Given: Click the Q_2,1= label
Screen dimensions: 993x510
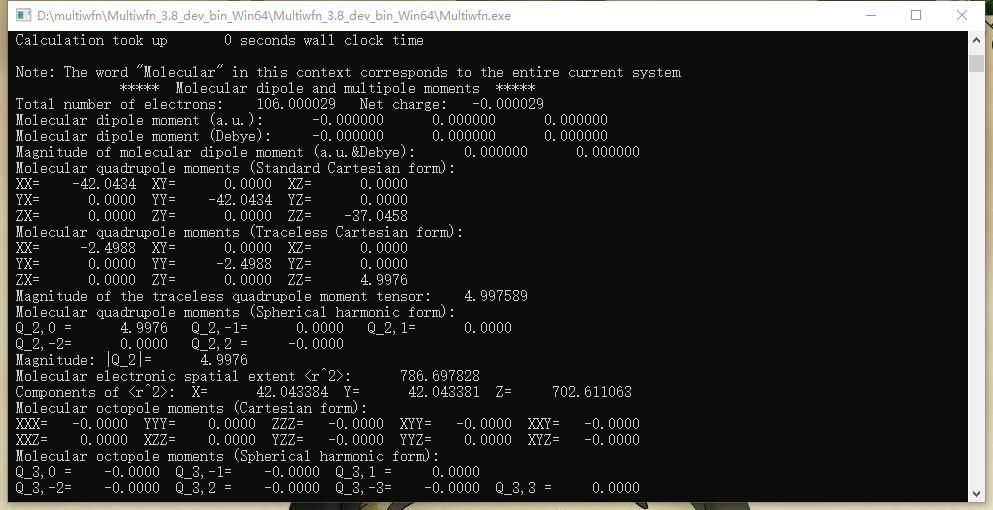Looking at the screenshot, I should (x=391, y=328).
